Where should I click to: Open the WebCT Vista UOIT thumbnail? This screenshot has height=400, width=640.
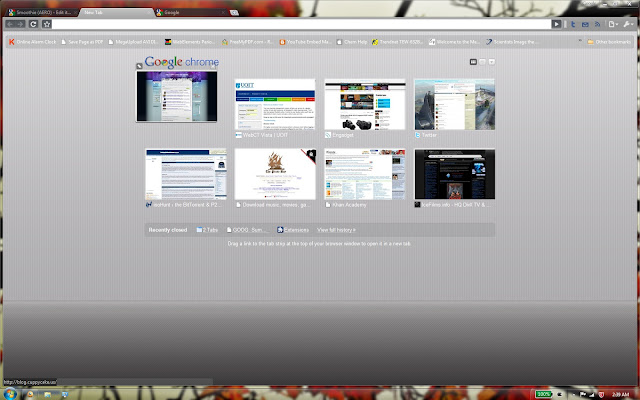coord(275,104)
